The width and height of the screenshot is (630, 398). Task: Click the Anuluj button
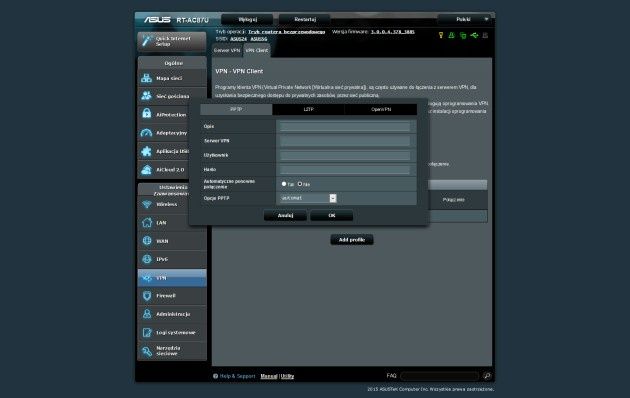pyautogui.click(x=285, y=216)
